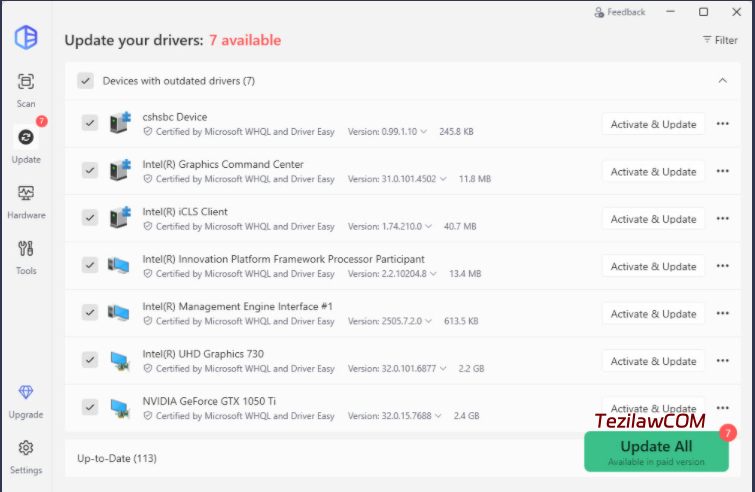Uncheck the cshsbc Device checkbox
The width and height of the screenshot is (755, 492).
(x=90, y=123)
